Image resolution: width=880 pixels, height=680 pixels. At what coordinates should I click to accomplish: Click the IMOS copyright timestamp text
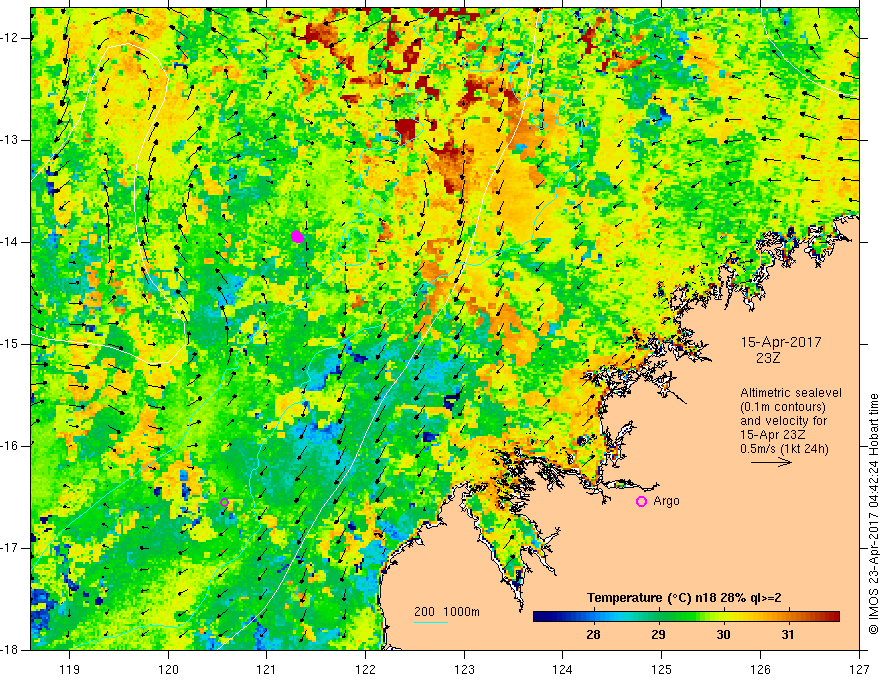(873, 514)
